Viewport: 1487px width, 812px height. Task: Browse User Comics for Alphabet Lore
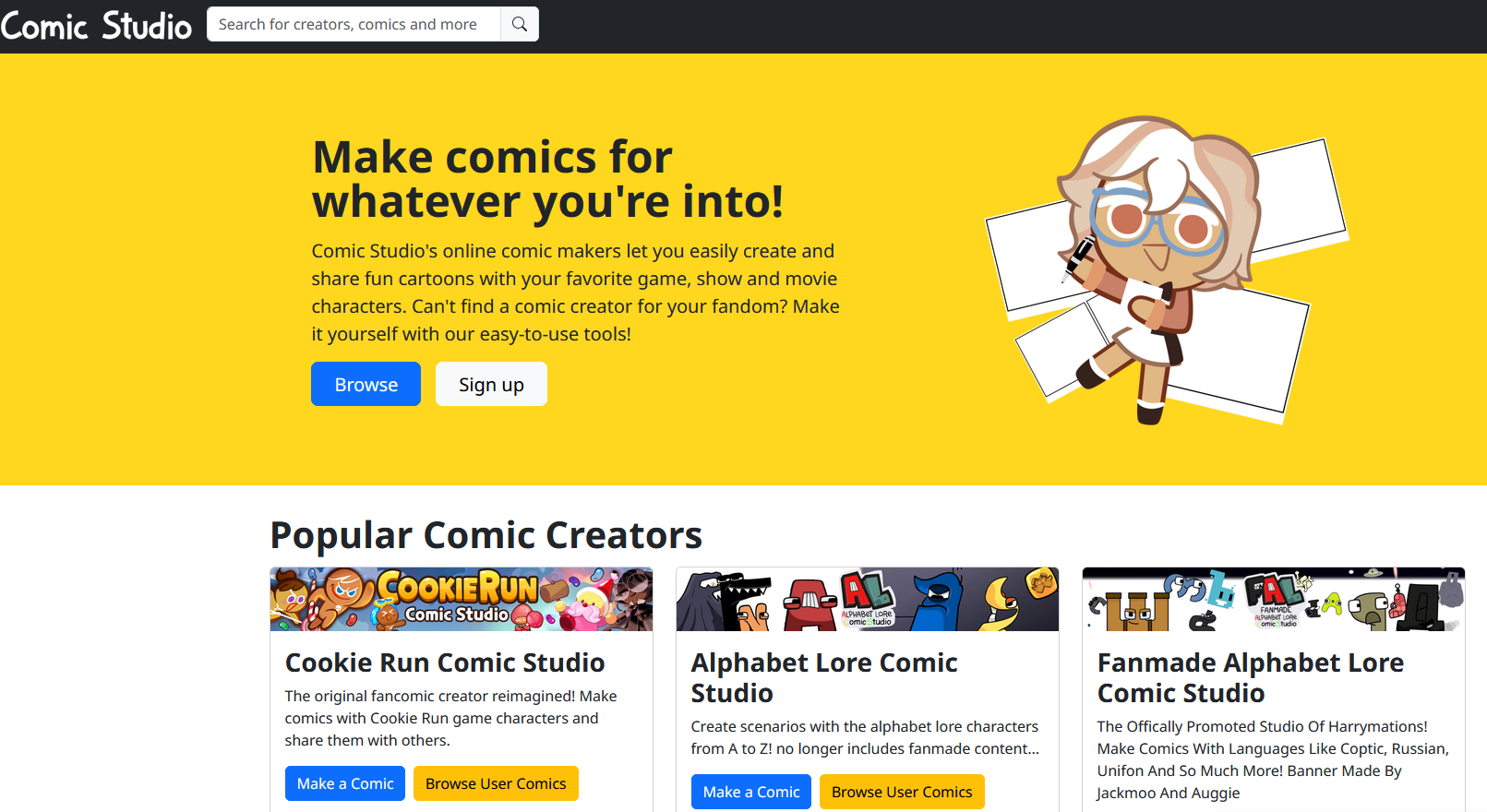tap(902, 792)
